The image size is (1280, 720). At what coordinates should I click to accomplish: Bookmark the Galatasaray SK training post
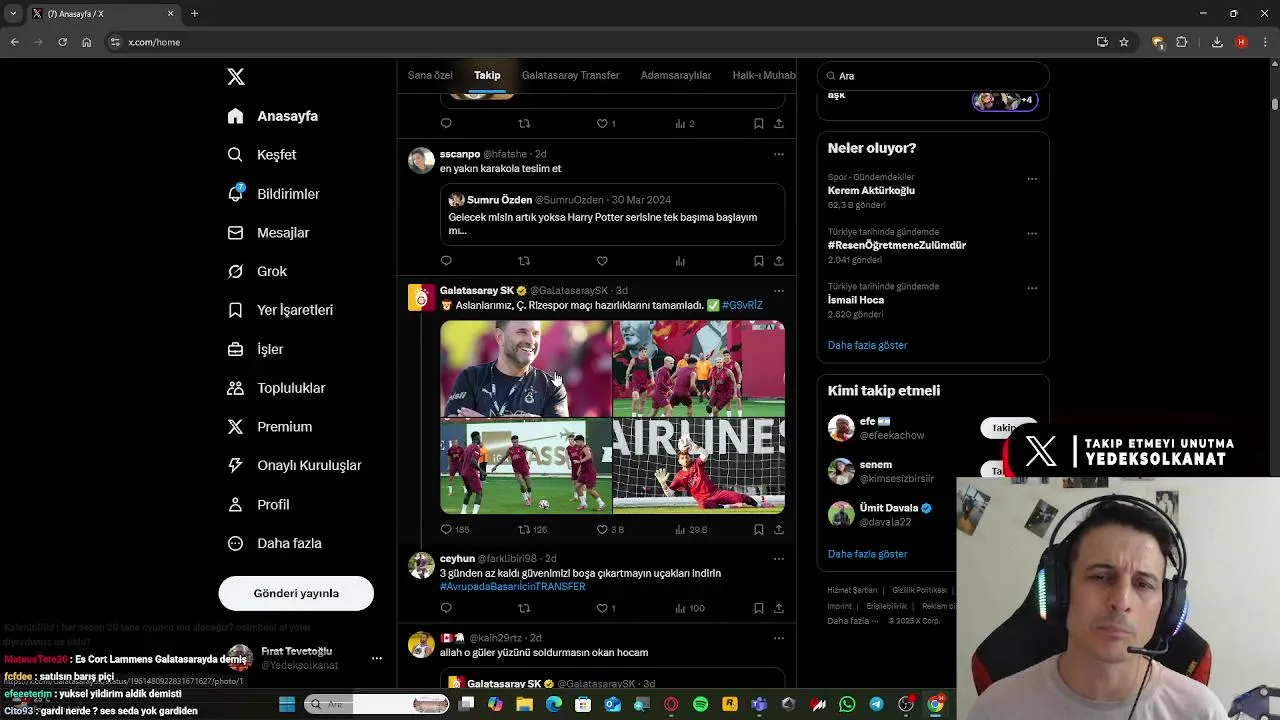point(758,529)
